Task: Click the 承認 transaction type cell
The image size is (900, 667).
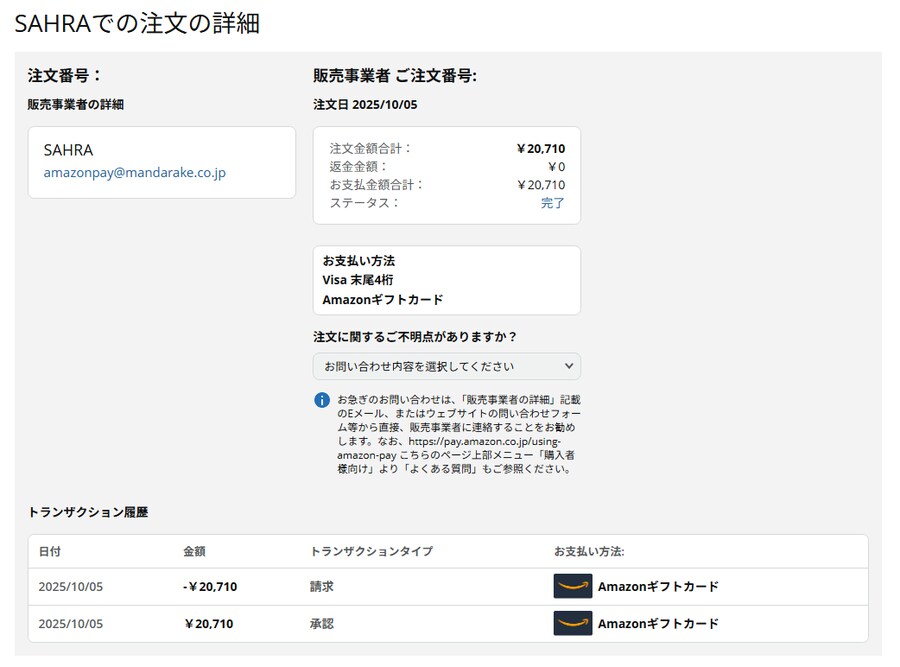Action: (321, 623)
